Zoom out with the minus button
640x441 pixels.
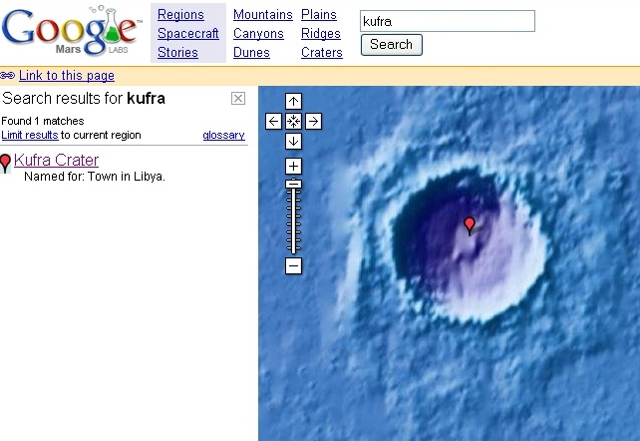[x=293, y=266]
